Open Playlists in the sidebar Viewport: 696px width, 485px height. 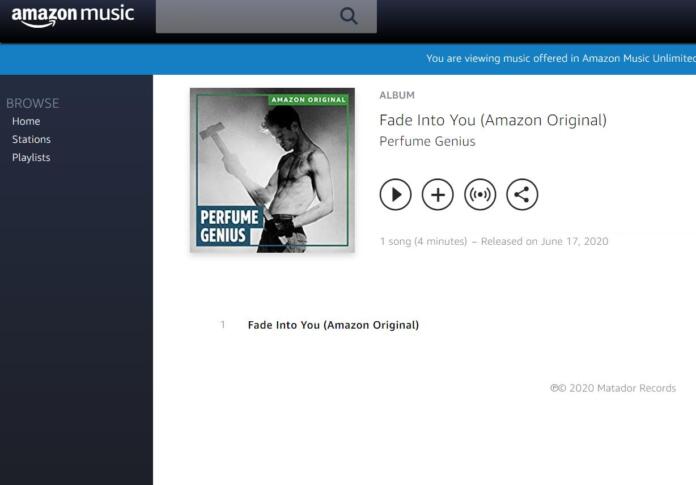[x=31, y=158]
